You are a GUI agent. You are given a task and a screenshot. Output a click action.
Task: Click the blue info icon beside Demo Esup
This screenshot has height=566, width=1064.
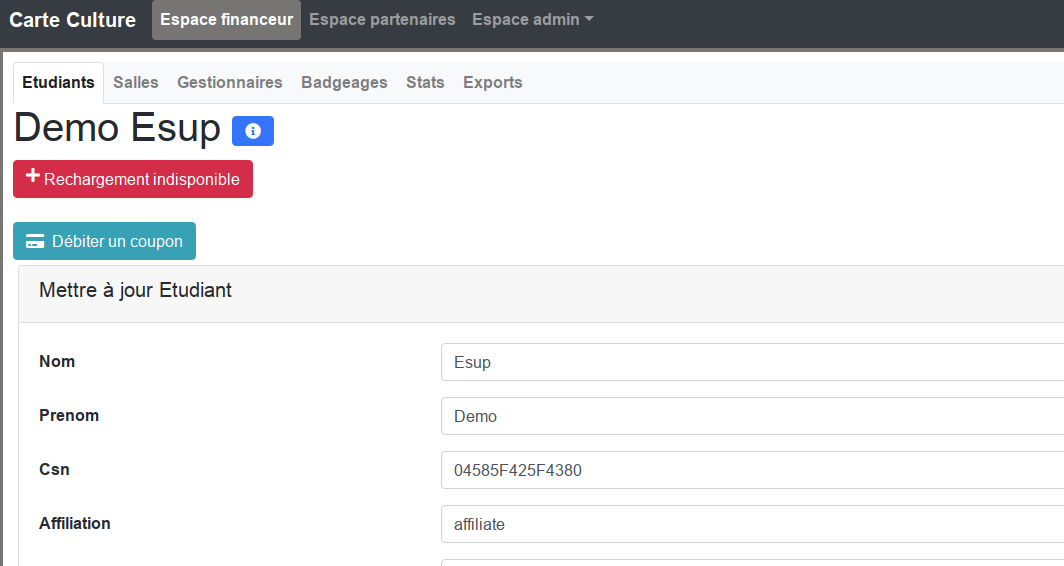pyautogui.click(x=253, y=131)
